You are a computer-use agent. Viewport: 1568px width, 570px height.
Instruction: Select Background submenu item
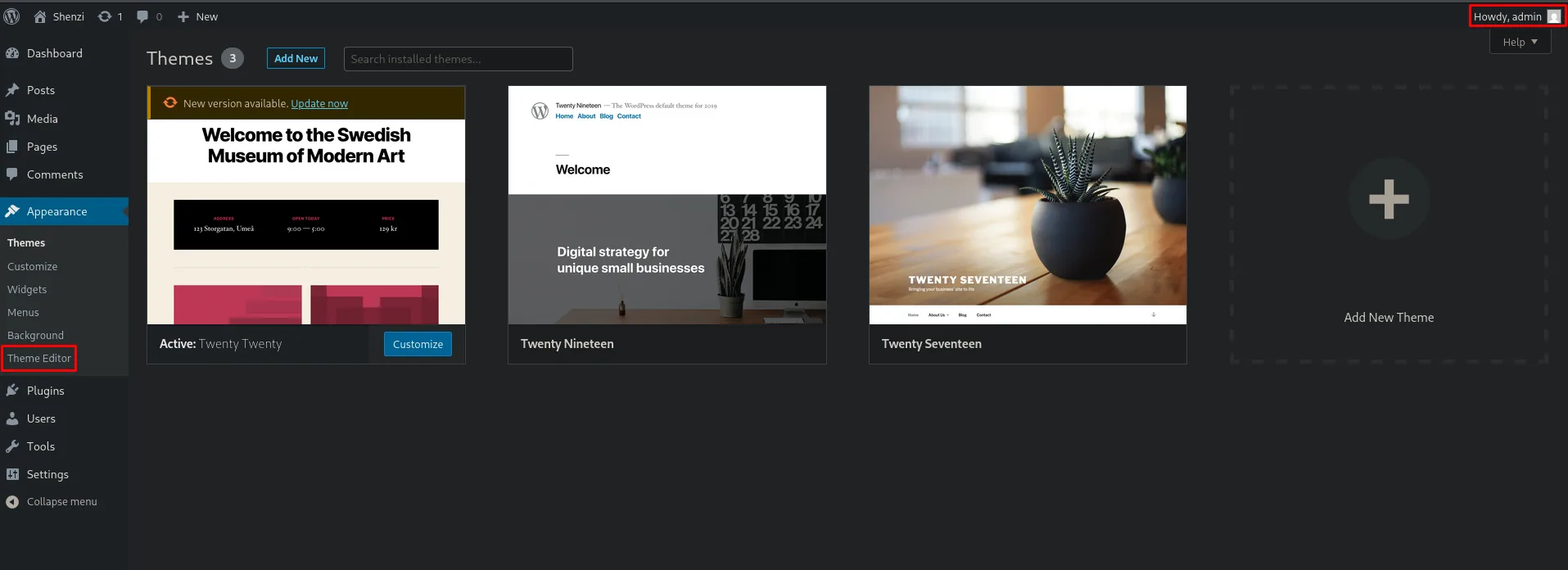tap(35, 335)
